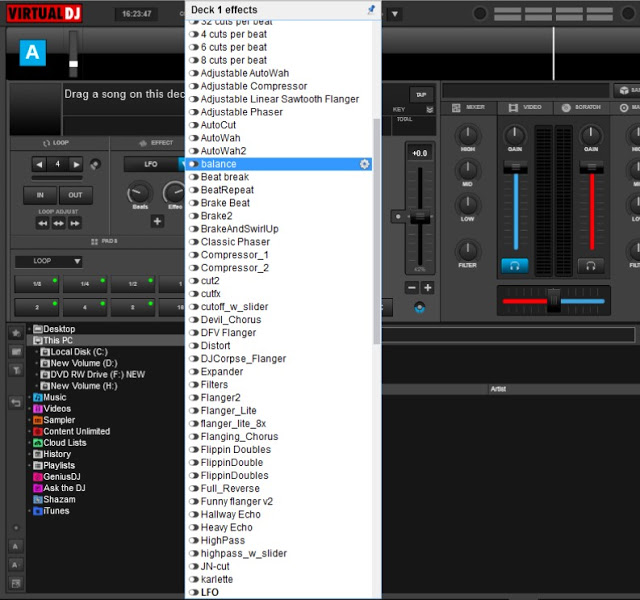Trigger the 1/2 loop pad
The width and height of the screenshot is (640, 600).
[x=133, y=284]
